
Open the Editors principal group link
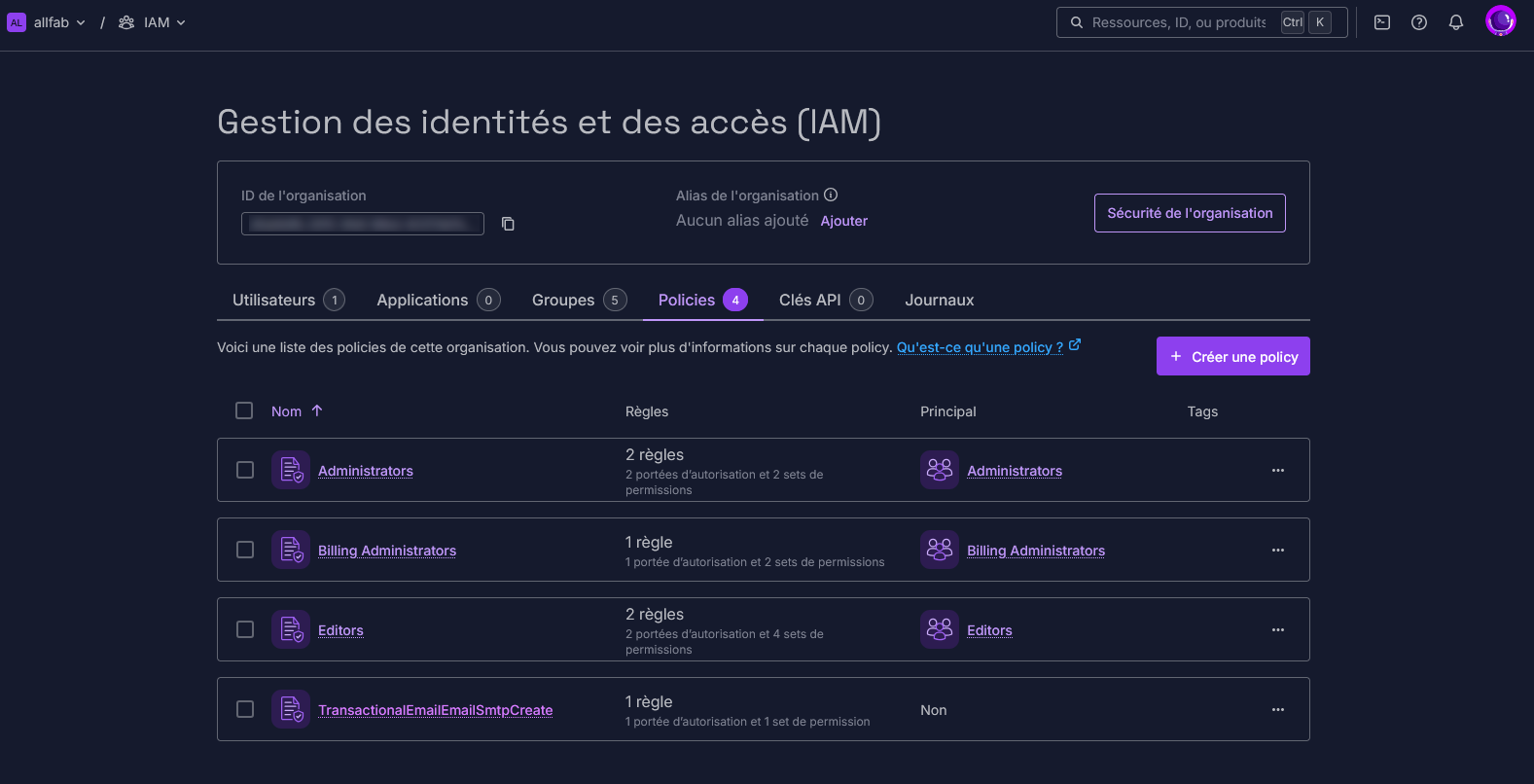pyautogui.click(x=989, y=630)
